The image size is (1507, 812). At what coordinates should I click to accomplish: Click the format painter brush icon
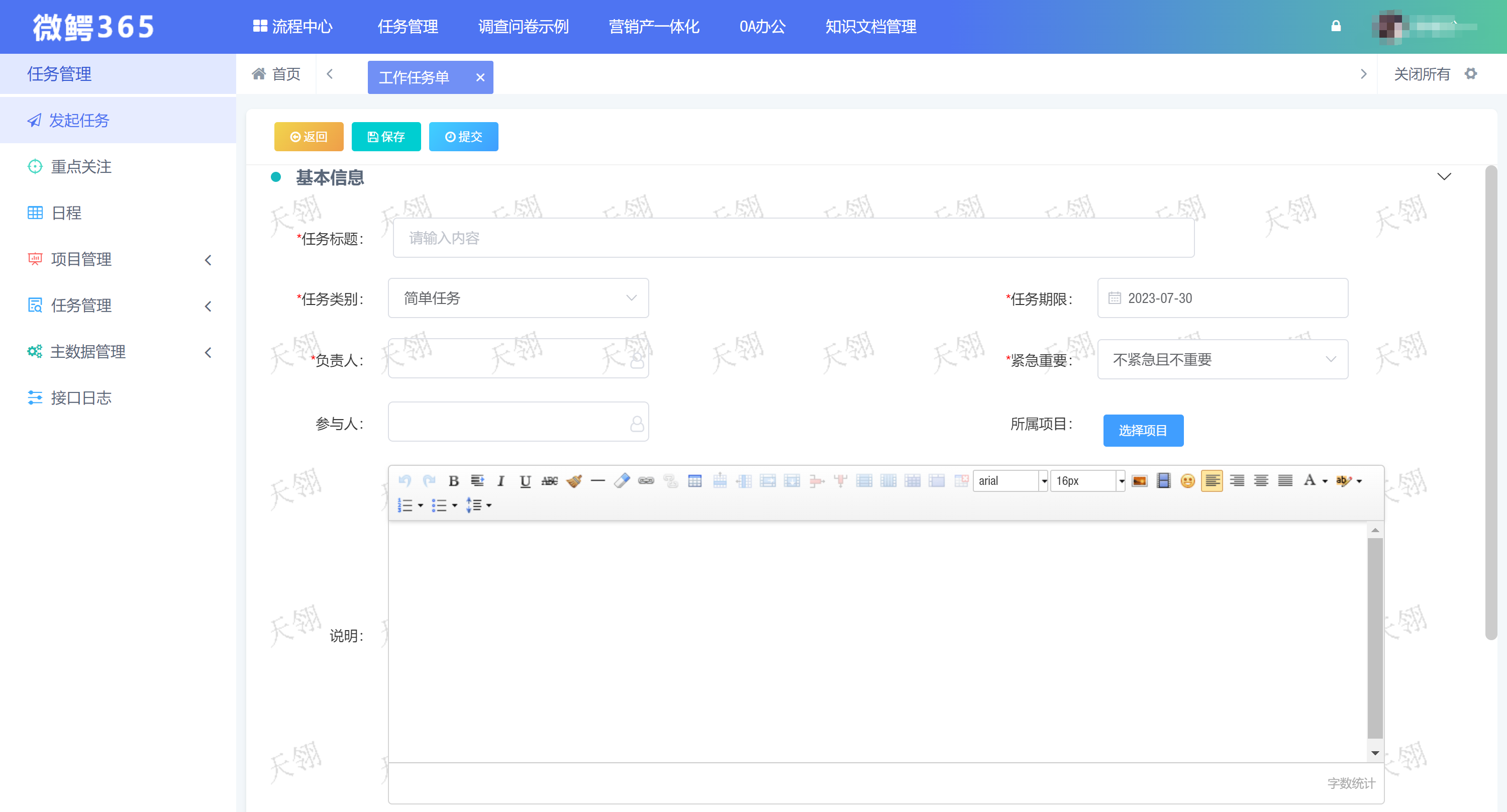574,481
